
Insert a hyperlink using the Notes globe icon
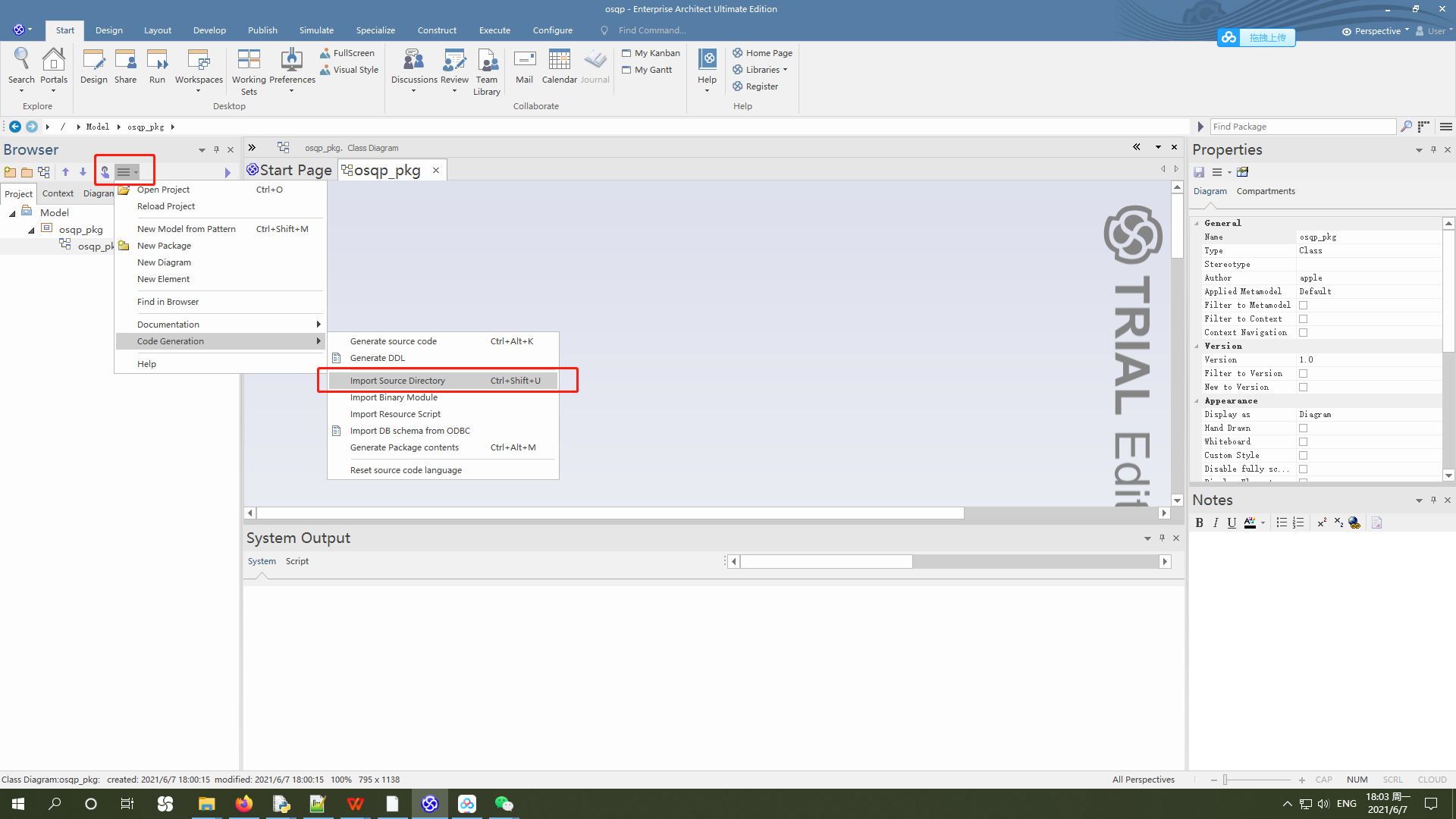(x=1354, y=522)
